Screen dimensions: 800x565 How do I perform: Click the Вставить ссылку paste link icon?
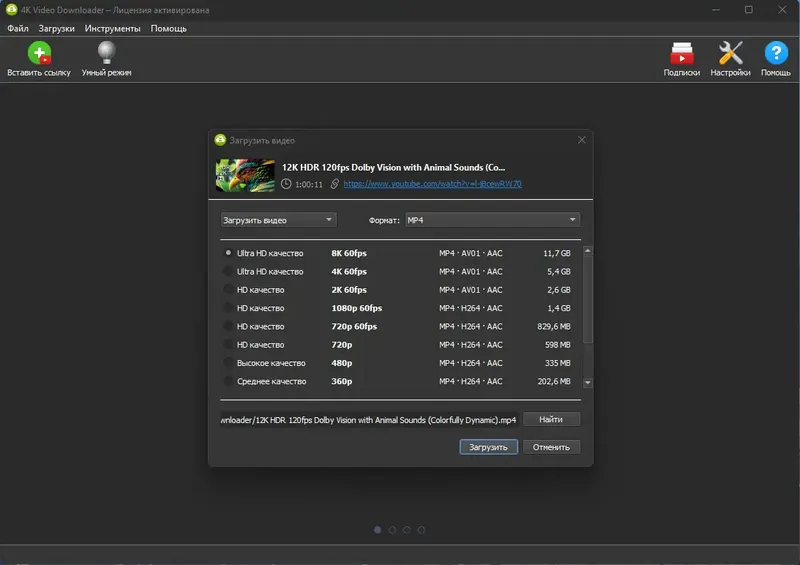(39, 53)
